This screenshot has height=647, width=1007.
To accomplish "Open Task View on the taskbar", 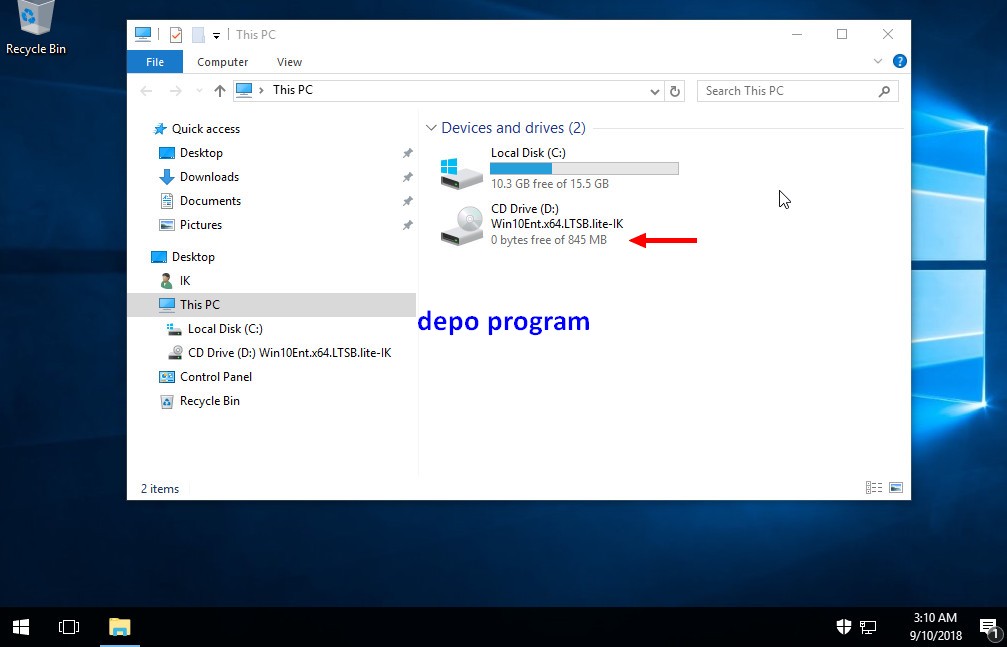I will click(69, 627).
